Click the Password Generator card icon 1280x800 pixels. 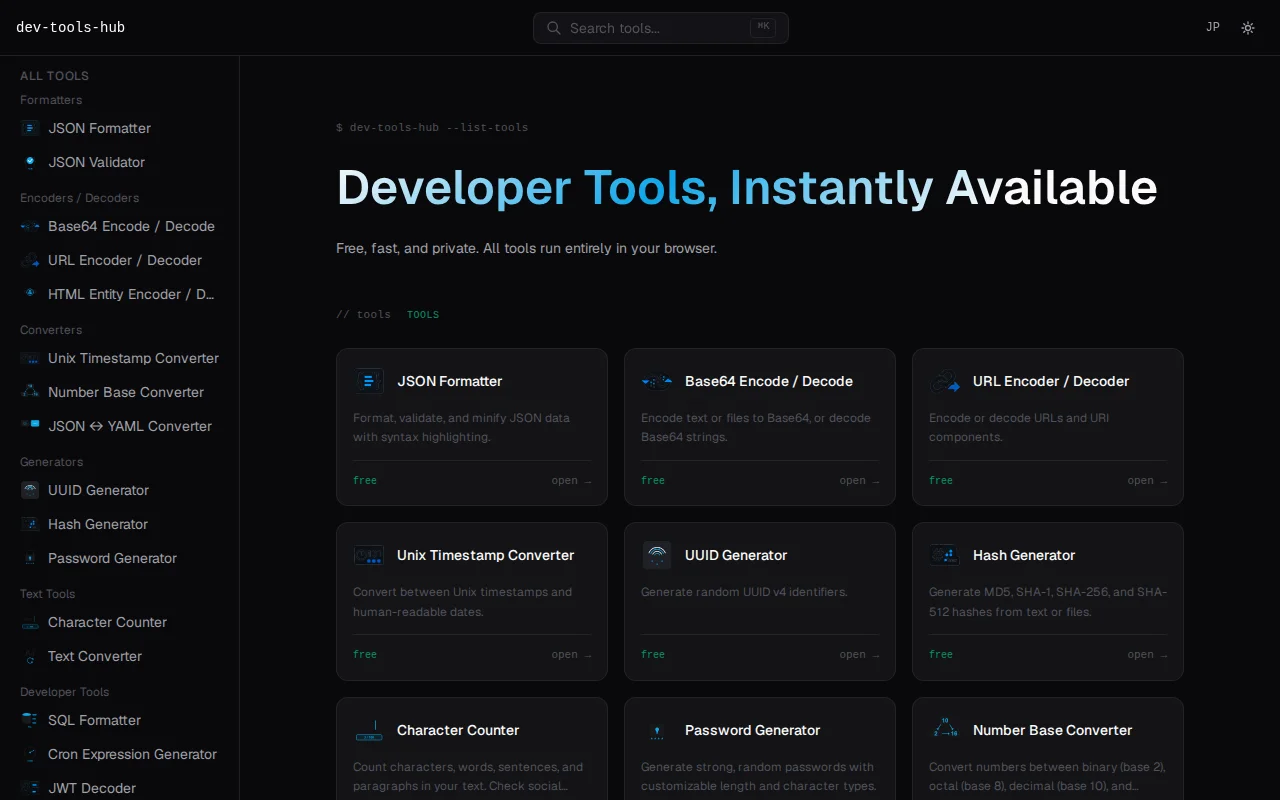tap(657, 730)
